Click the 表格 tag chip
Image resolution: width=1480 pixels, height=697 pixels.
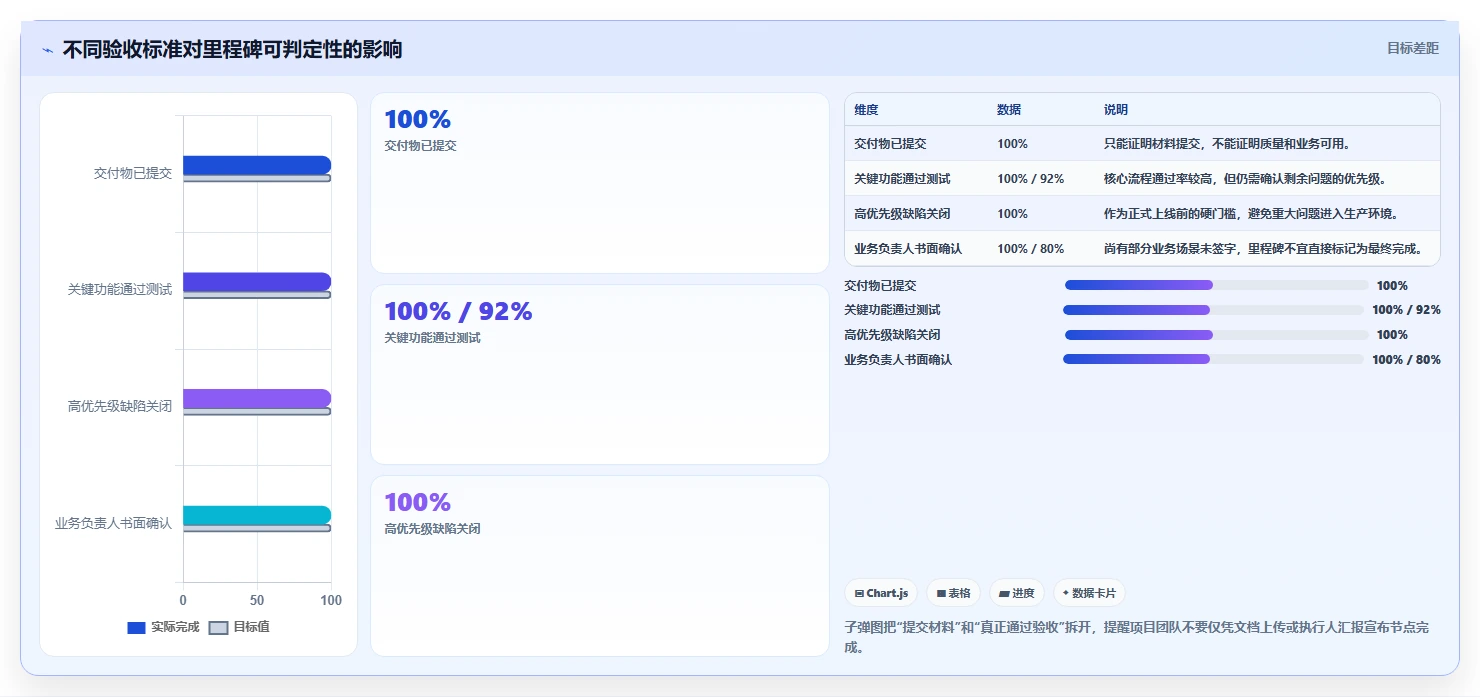pos(953,593)
